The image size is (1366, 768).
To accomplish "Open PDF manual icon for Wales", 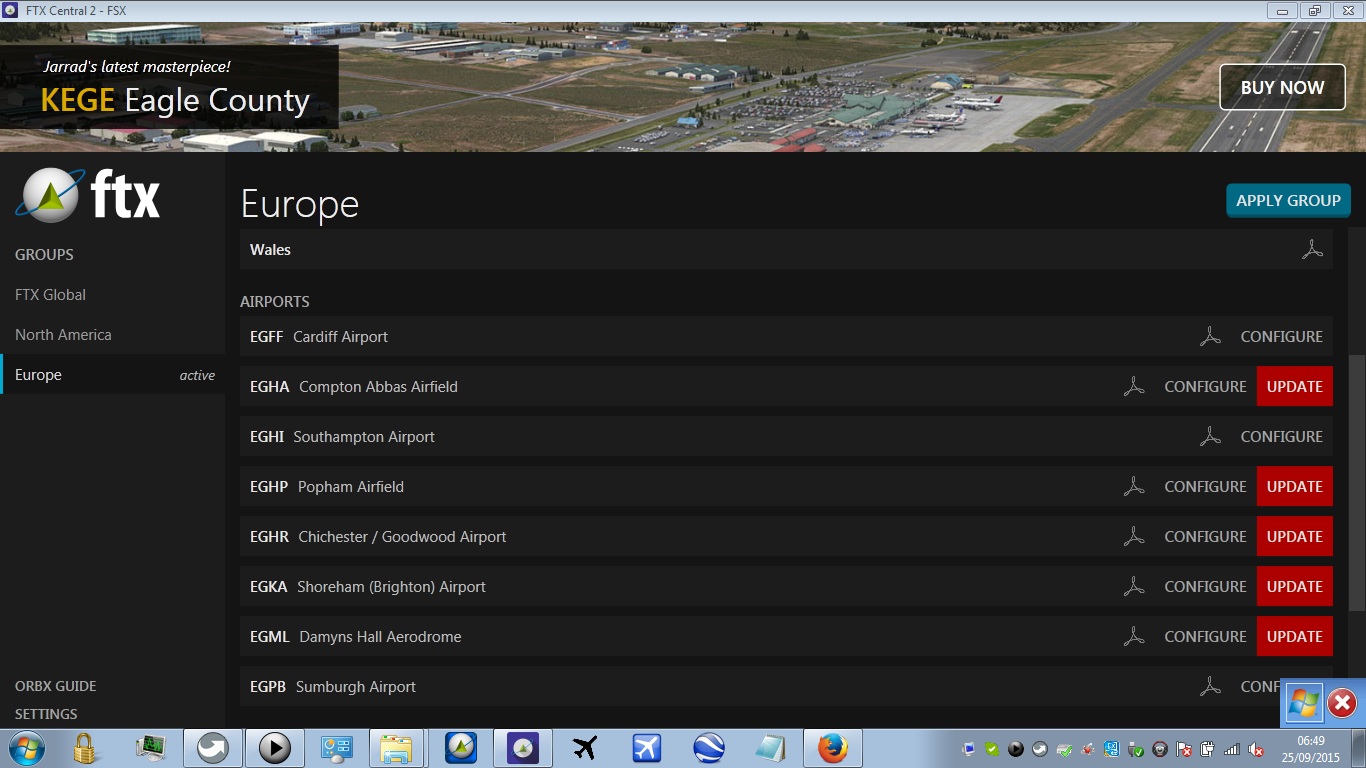I will 1312,250.
